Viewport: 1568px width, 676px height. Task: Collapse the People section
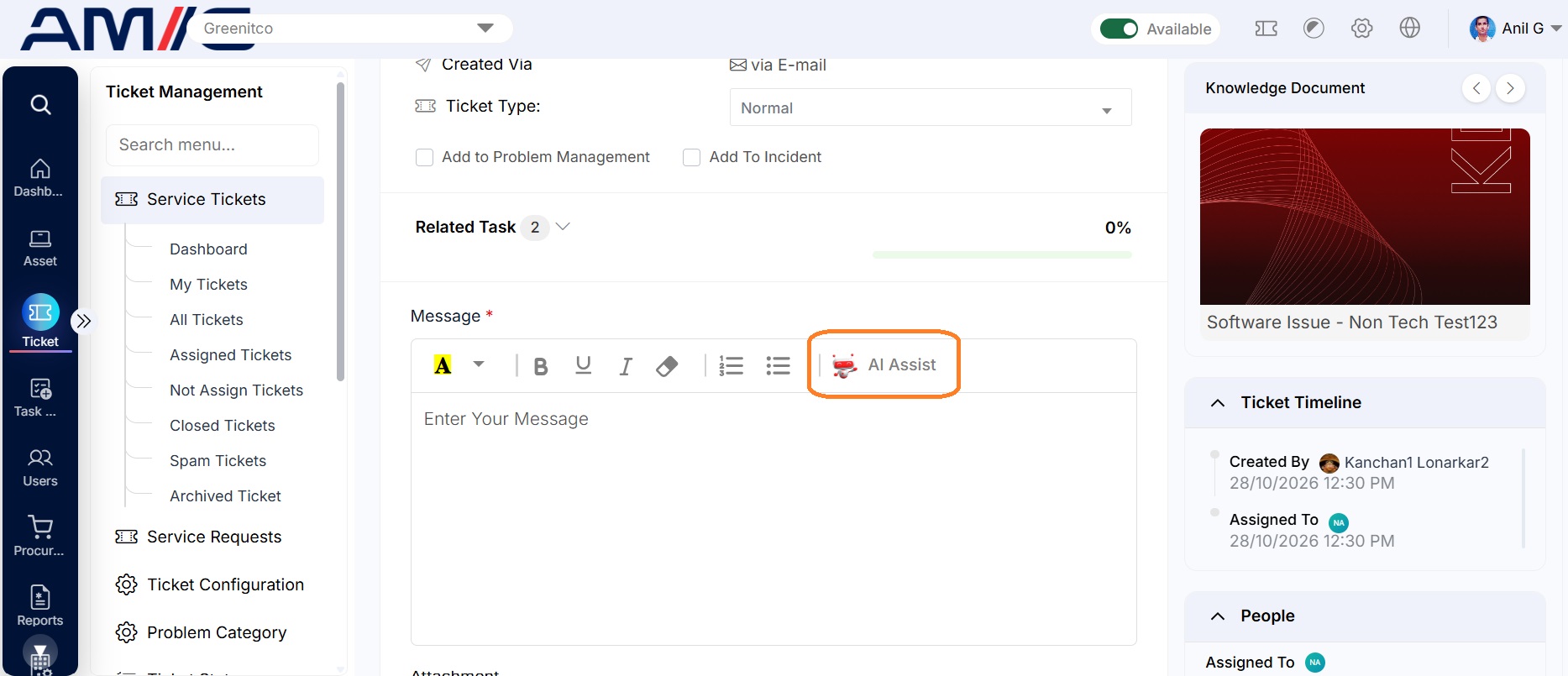(1217, 616)
